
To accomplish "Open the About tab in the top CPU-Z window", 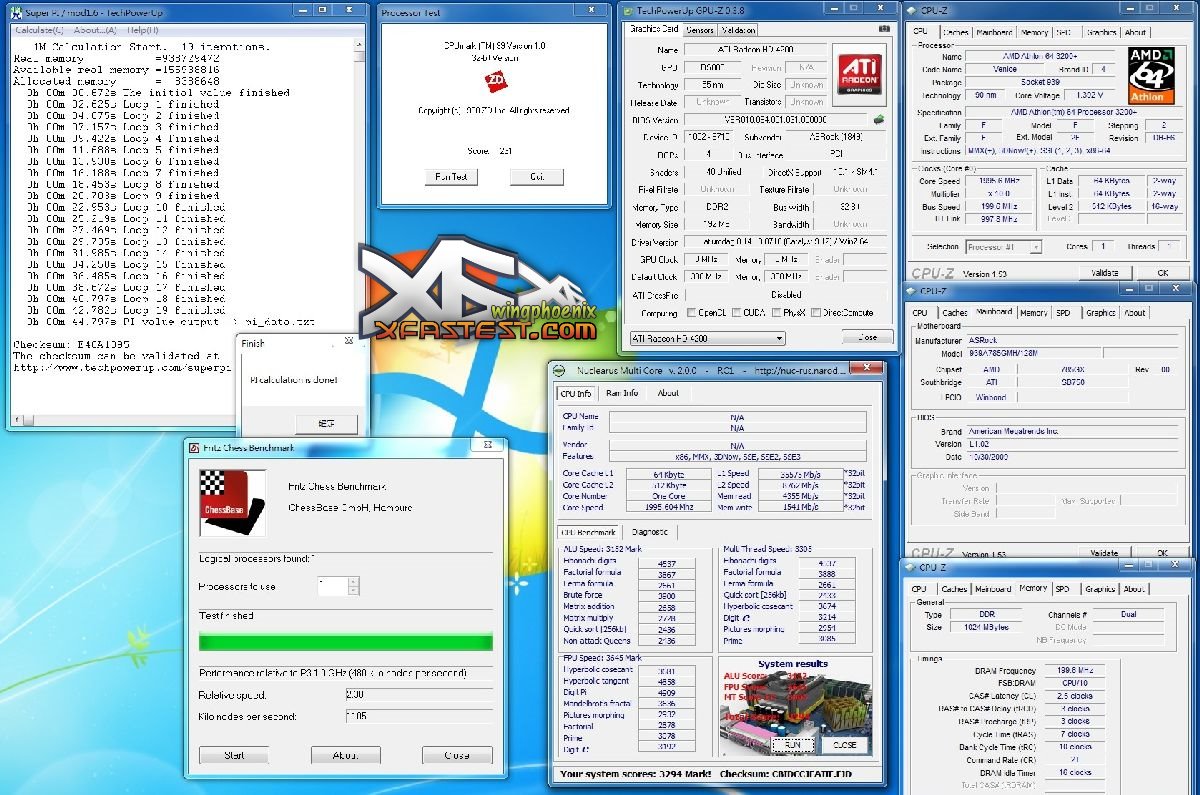I will (x=1134, y=32).
